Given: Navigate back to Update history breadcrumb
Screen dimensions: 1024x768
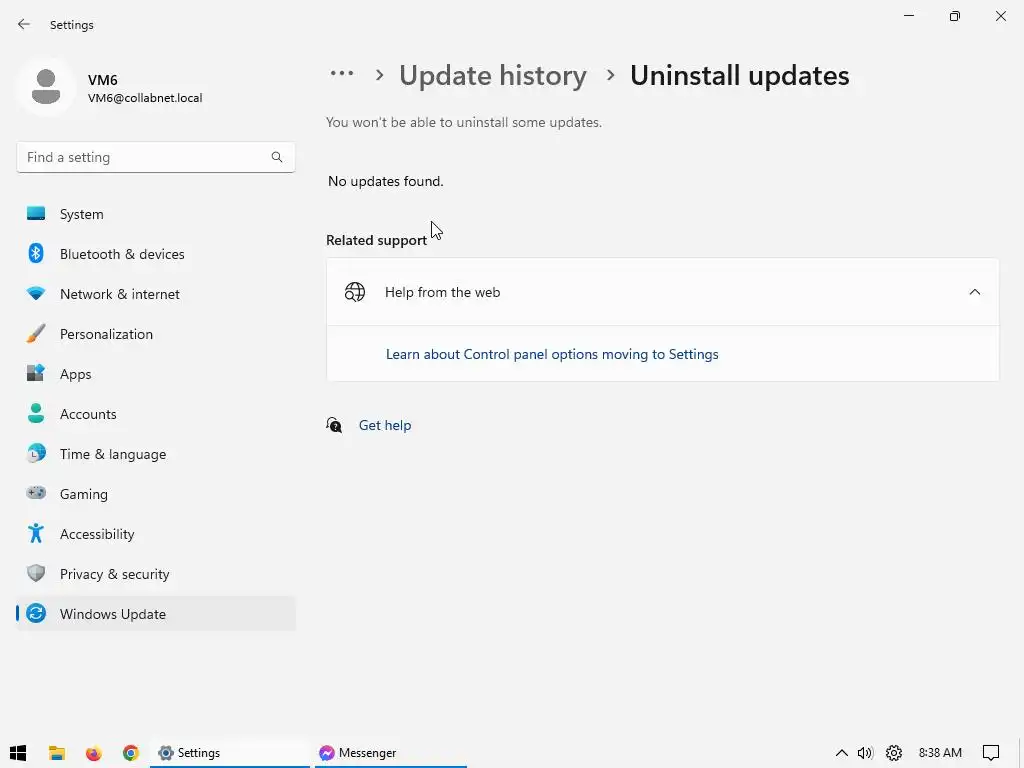Looking at the screenshot, I should tap(493, 76).
